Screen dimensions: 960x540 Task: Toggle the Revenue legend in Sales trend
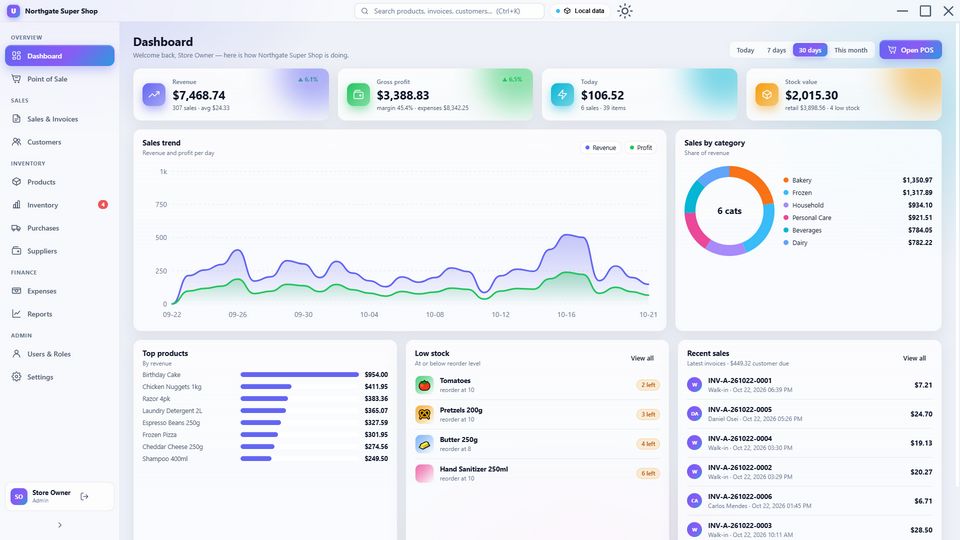point(600,148)
